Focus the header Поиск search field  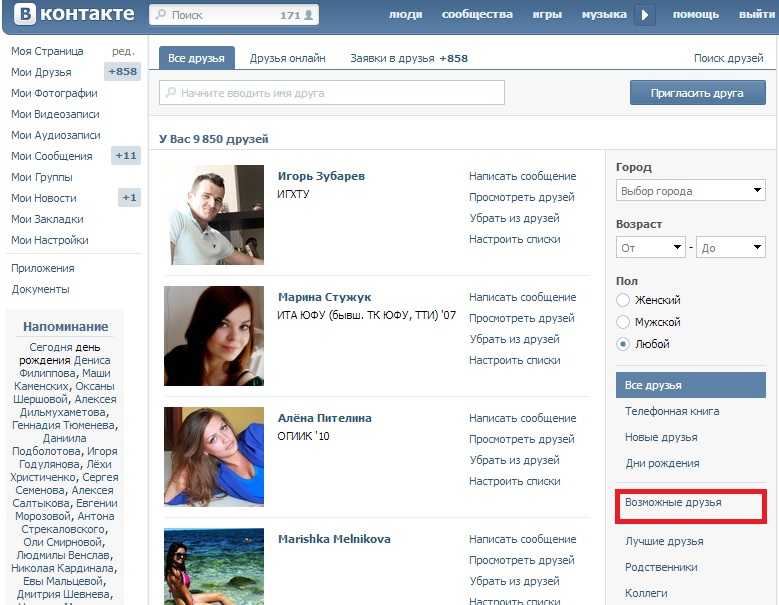pos(234,15)
